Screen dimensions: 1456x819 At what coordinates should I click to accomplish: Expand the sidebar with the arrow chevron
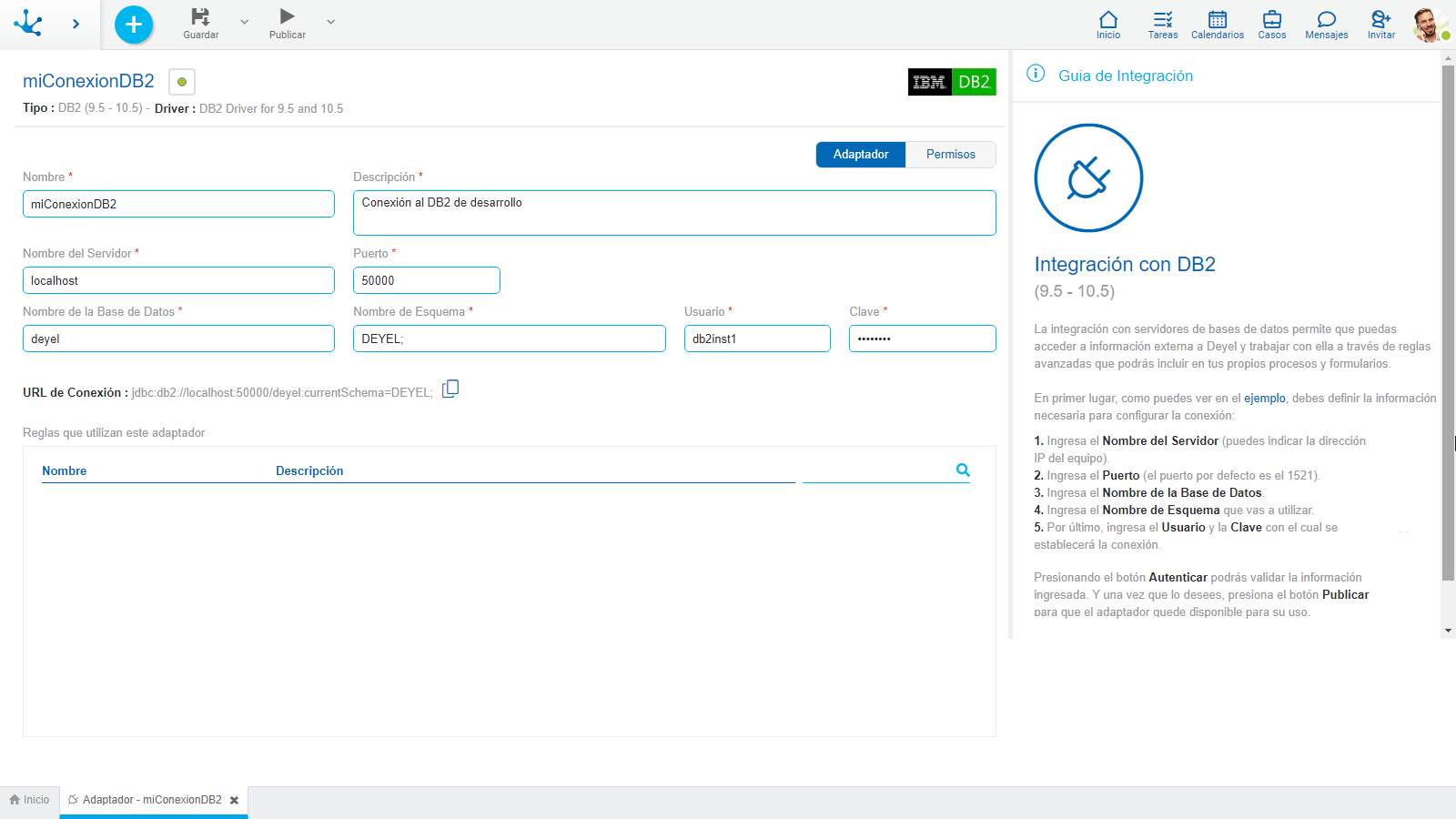(x=76, y=24)
